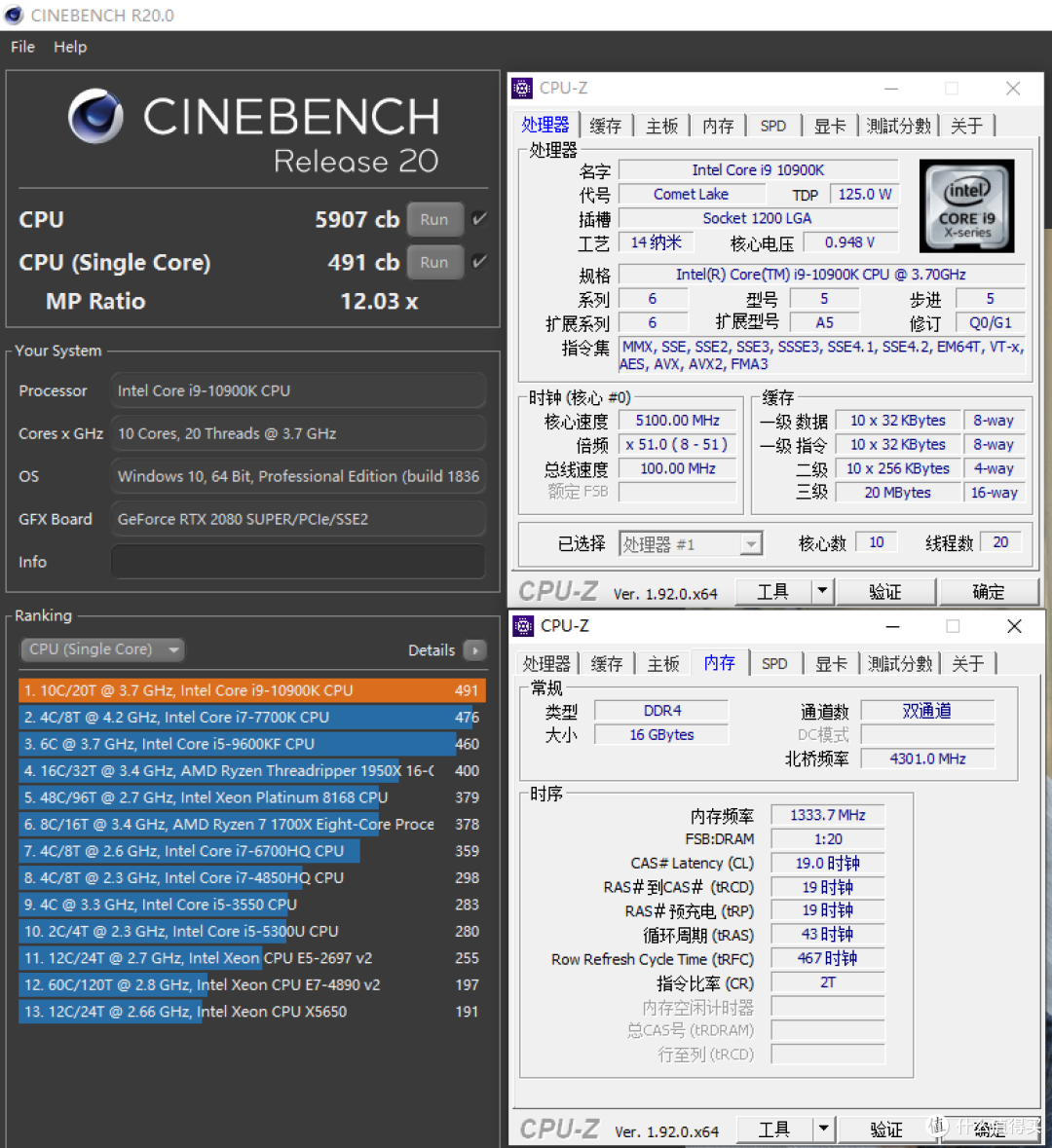Click the empty Info input field
1052x1148 pixels.
pyautogui.click(x=298, y=562)
